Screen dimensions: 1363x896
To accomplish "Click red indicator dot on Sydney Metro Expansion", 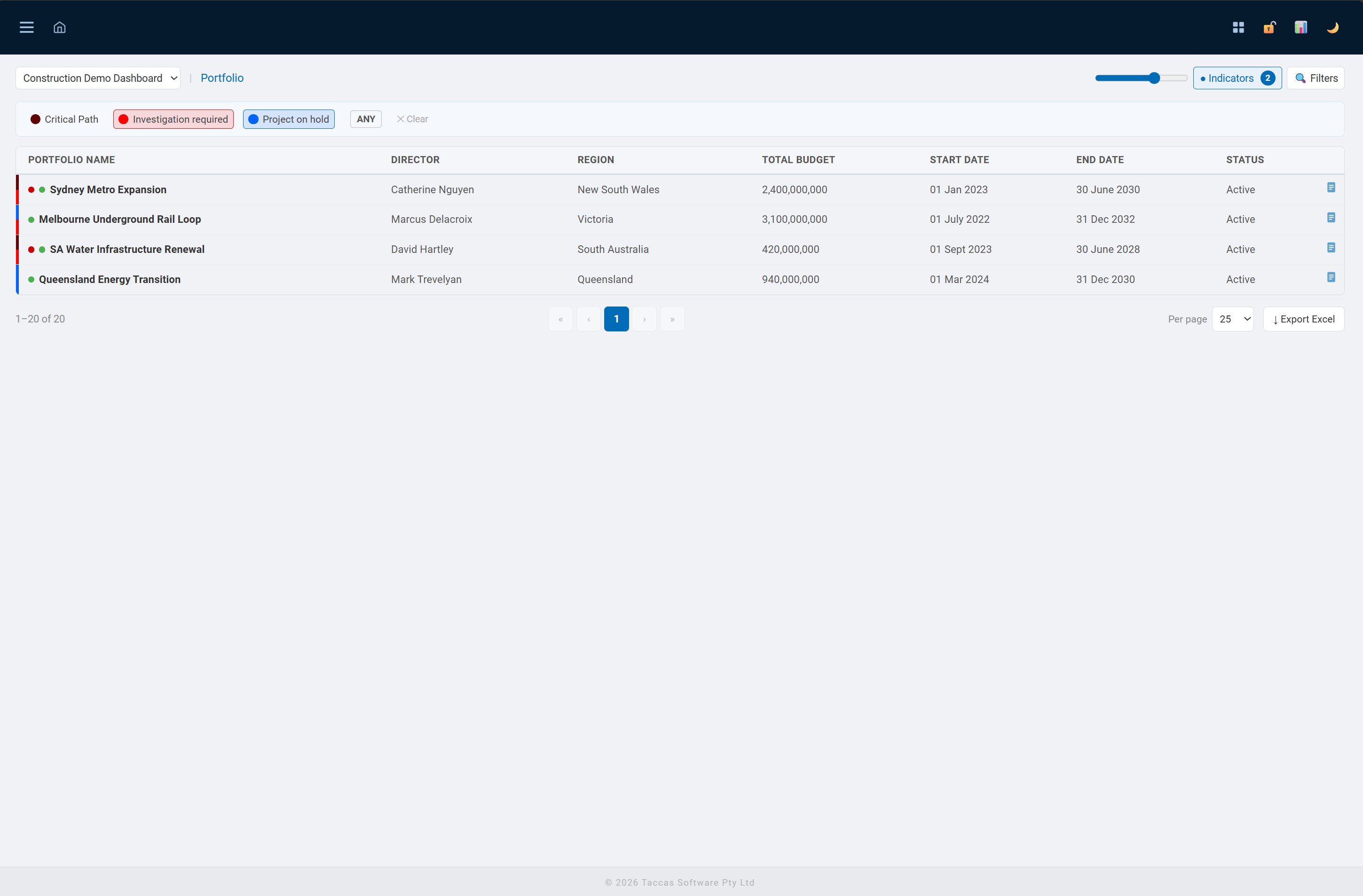I will point(31,189).
